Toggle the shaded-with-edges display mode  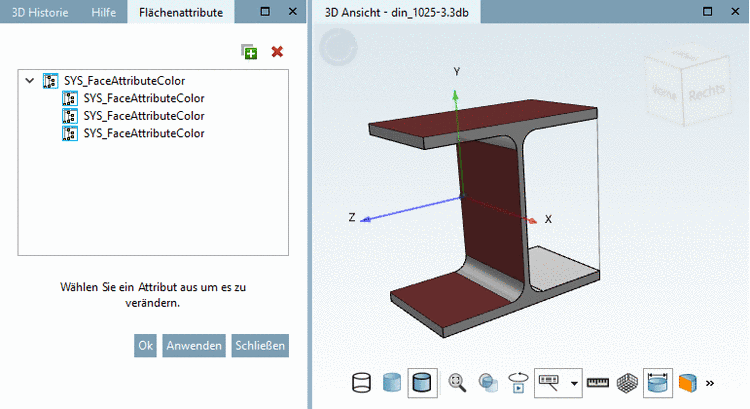click(x=422, y=383)
